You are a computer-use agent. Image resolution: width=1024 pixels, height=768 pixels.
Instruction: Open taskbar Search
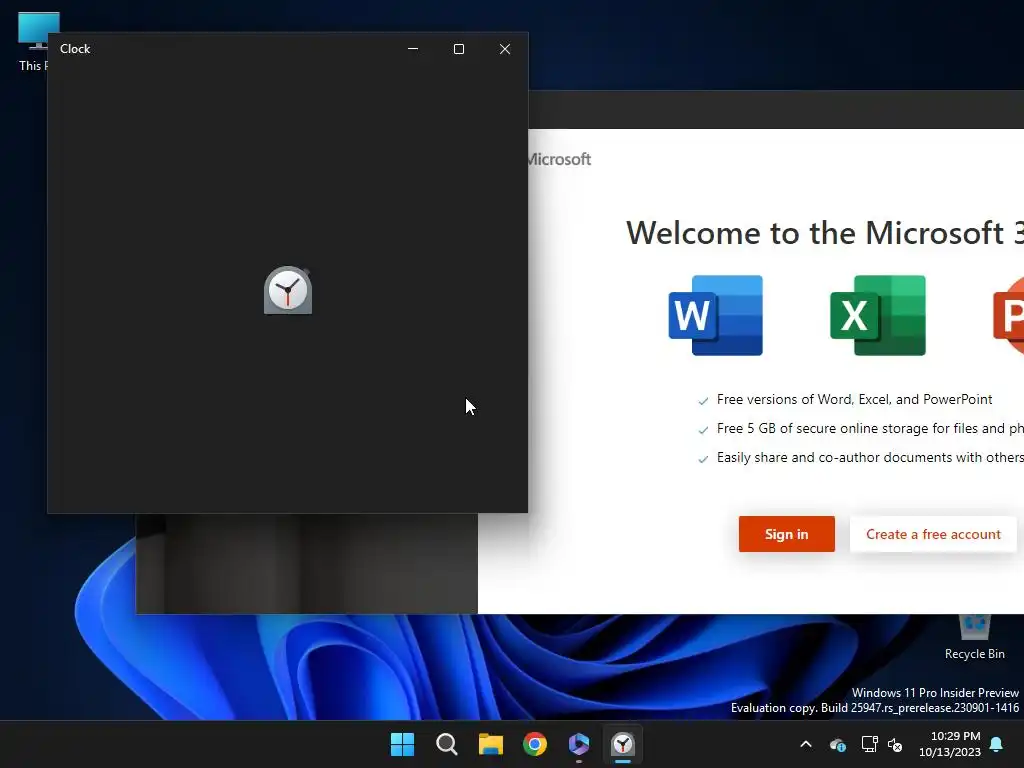coord(447,744)
